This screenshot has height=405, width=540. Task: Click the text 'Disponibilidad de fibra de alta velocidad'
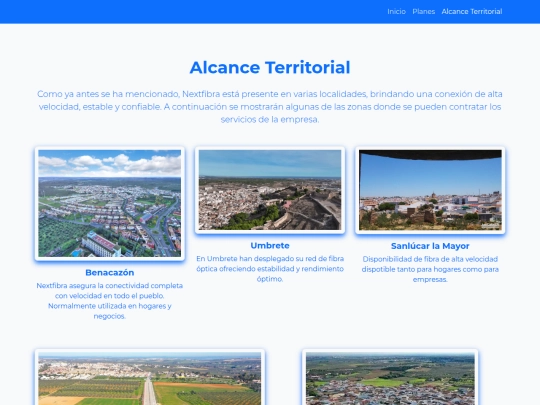point(430,269)
